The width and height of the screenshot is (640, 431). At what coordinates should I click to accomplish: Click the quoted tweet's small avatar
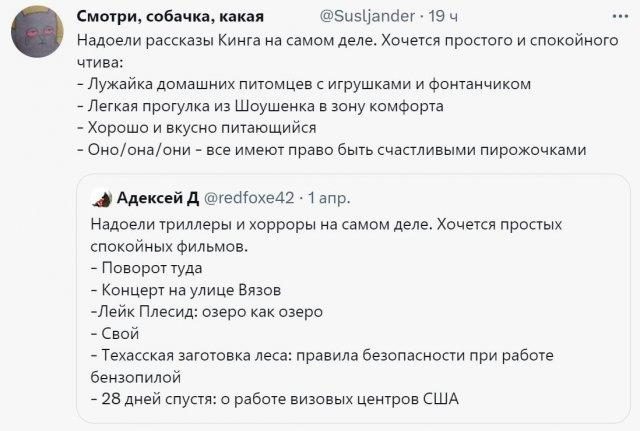[x=101, y=197]
